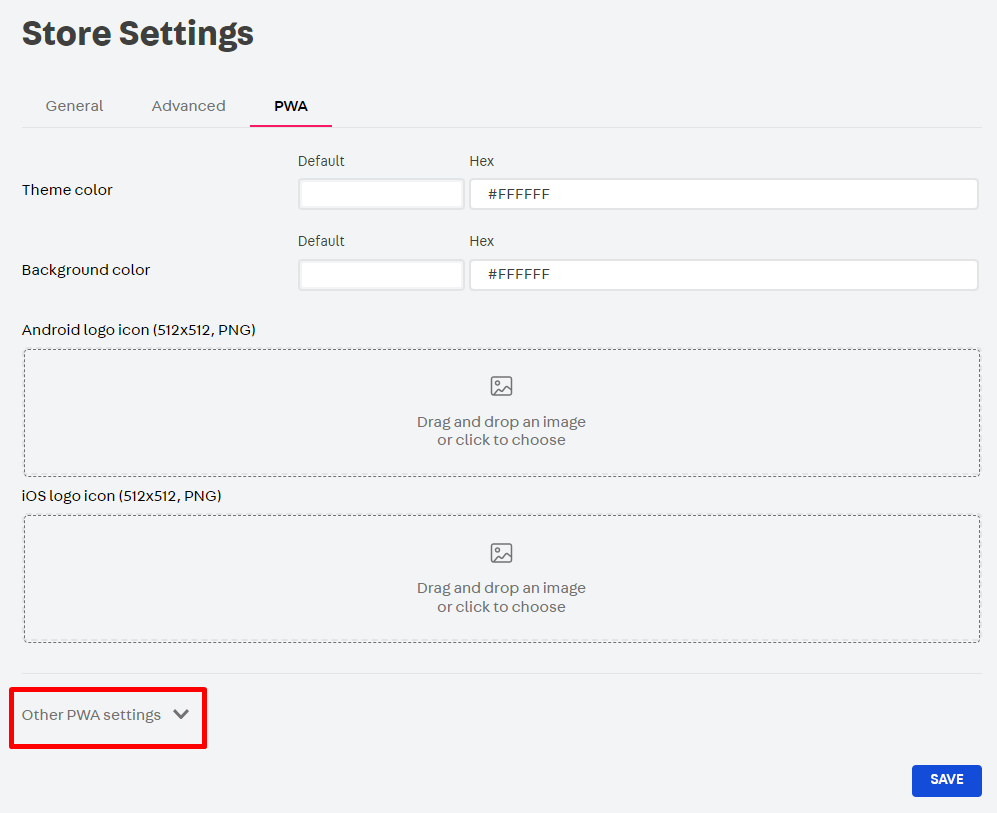Expand the Other PWA settings chevron arrow
This screenshot has height=813, width=997.
point(181,714)
